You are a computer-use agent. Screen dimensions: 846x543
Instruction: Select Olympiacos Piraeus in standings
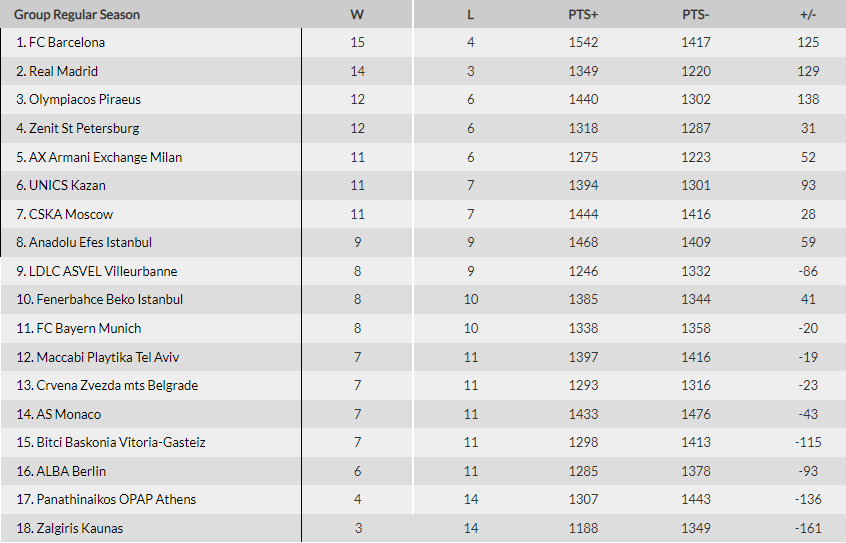point(85,100)
